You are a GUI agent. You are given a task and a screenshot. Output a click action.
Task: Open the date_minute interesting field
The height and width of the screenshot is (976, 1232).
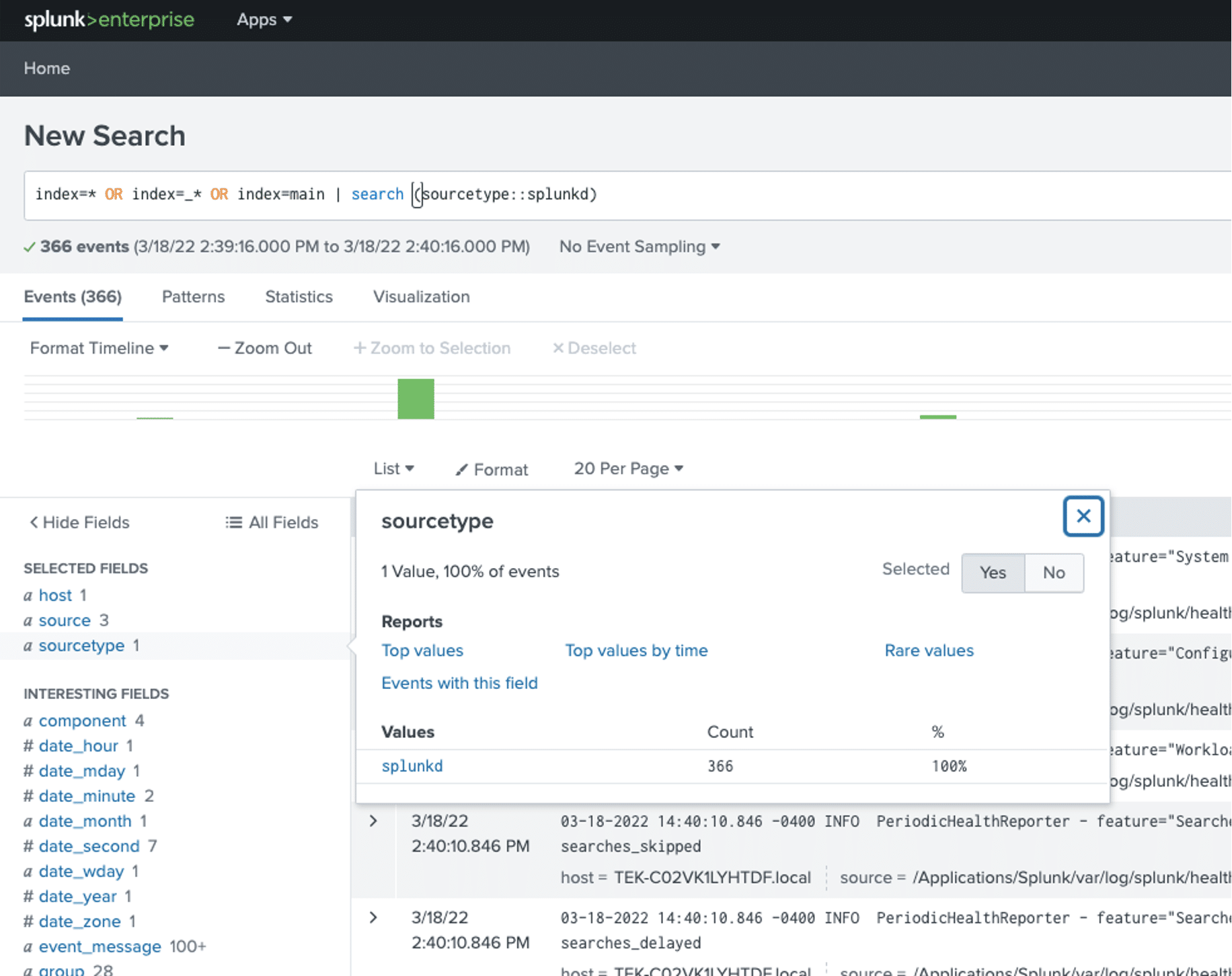coord(87,796)
